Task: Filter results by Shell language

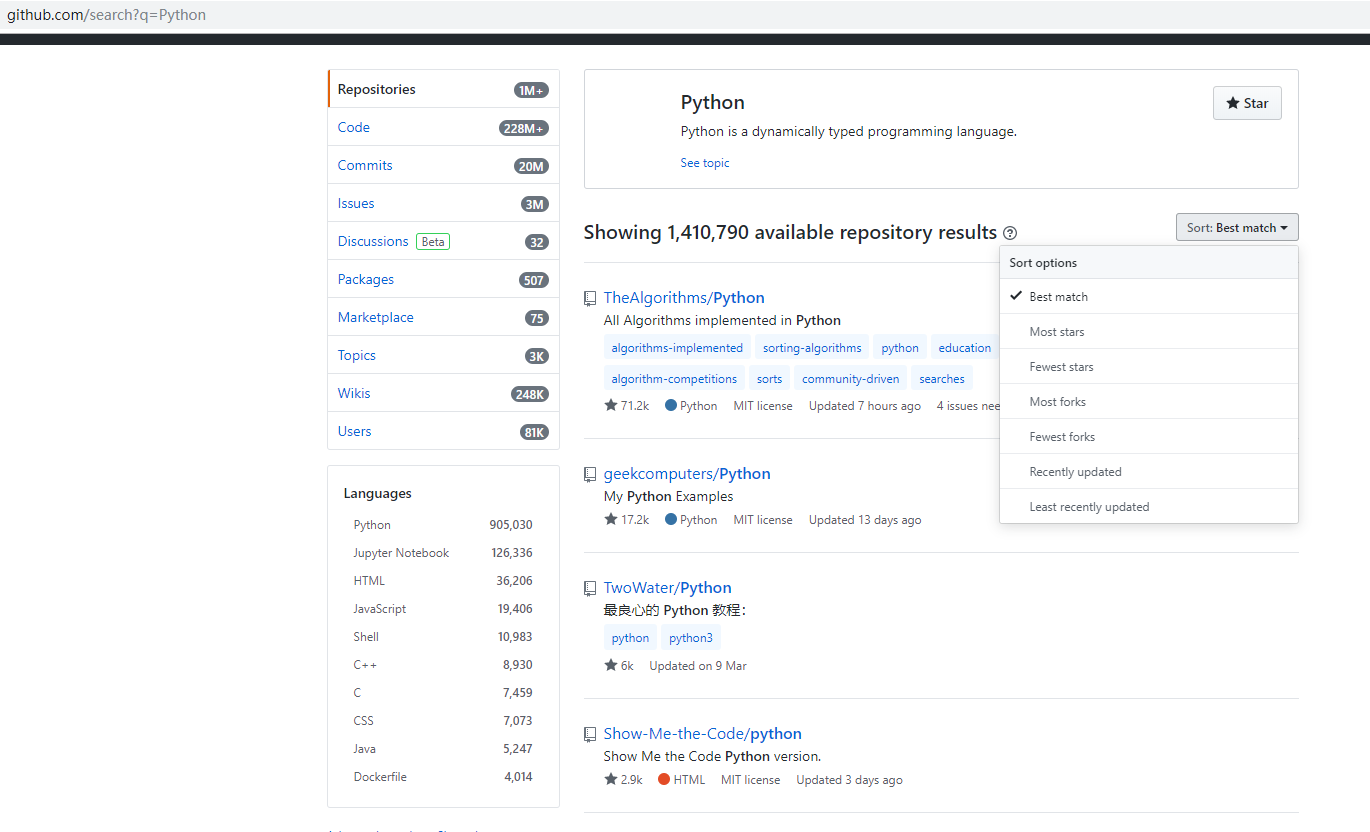Action: (x=443, y=637)
